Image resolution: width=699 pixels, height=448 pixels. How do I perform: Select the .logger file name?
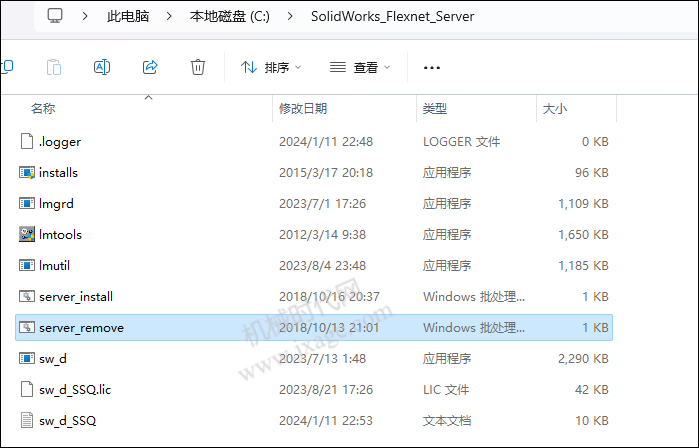tap(60, 142)
